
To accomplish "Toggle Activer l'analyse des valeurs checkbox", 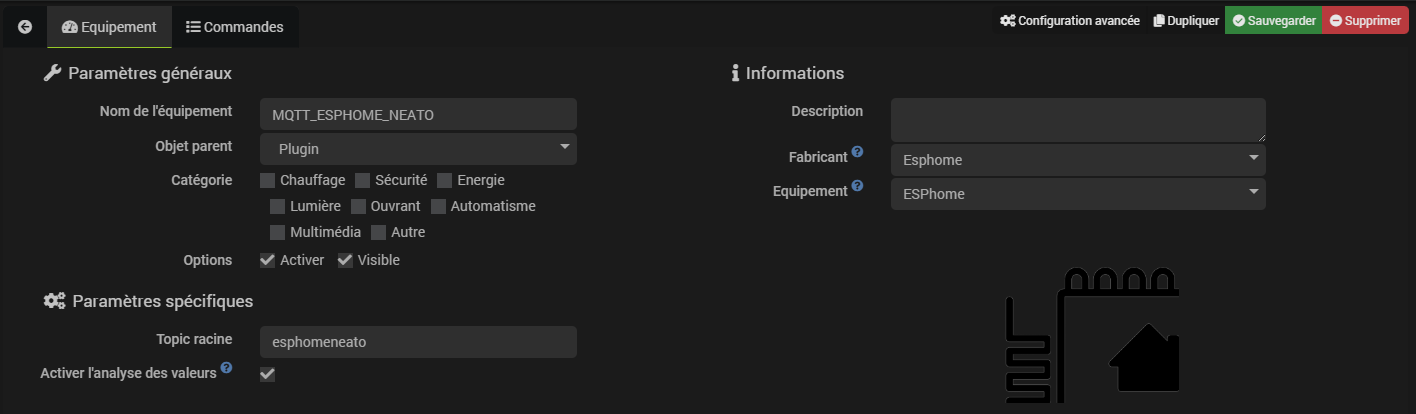I will pyautogui.click(x=267, y=374).
